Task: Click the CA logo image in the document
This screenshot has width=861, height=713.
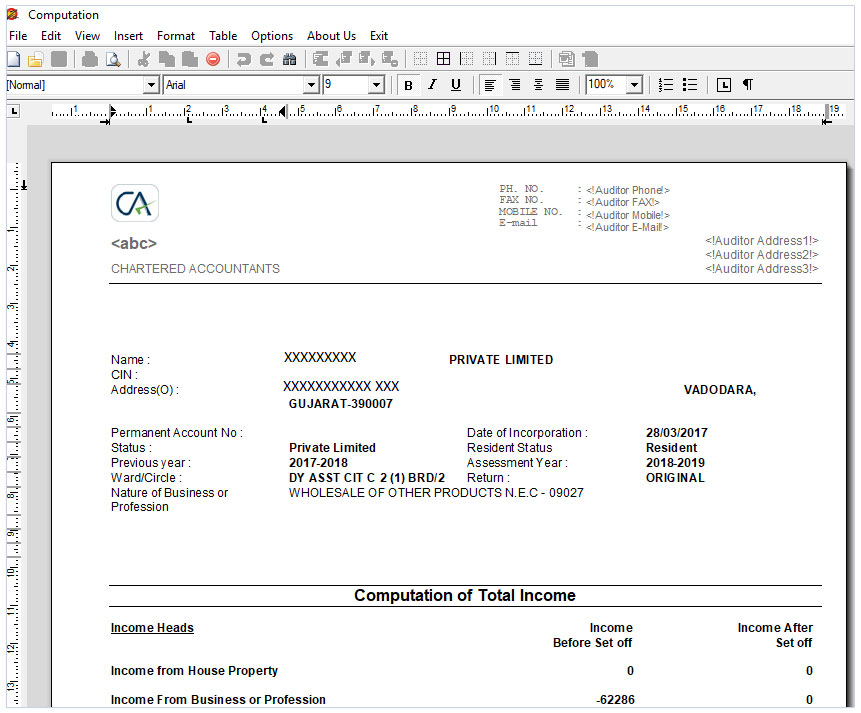Action: point(135,203)
